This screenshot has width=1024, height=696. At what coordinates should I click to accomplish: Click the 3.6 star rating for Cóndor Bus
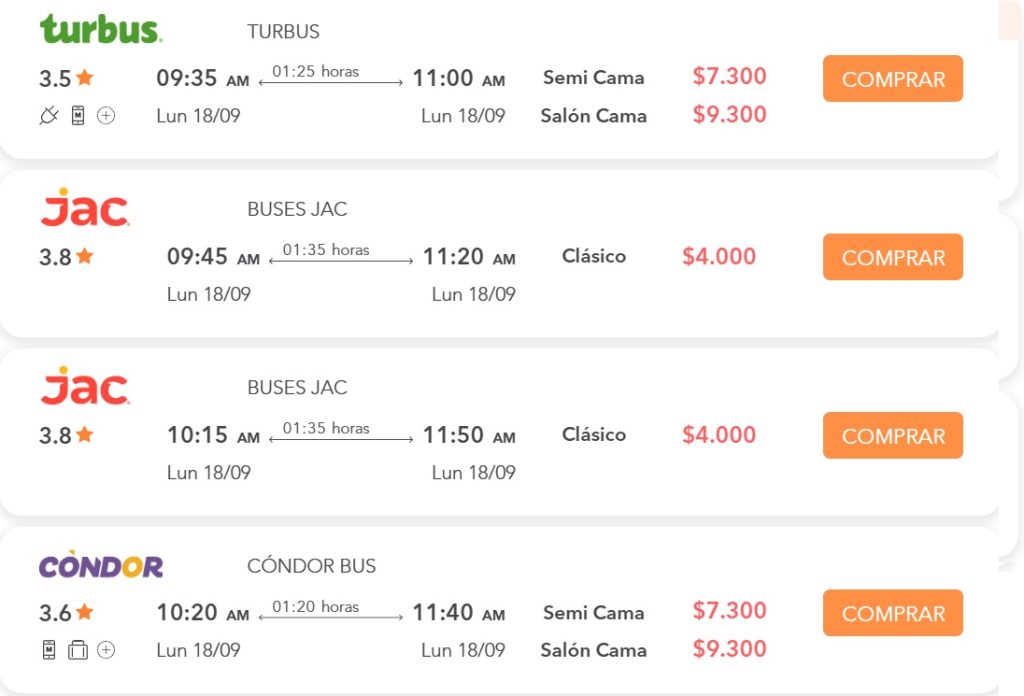66,612
